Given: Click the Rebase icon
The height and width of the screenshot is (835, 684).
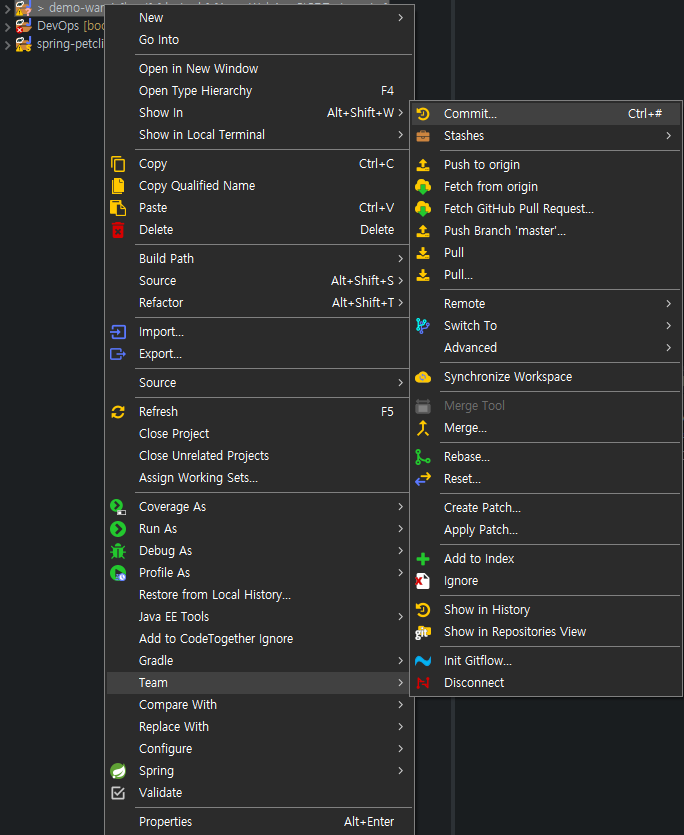Looking at the screenshot, I should pos(423,457).
